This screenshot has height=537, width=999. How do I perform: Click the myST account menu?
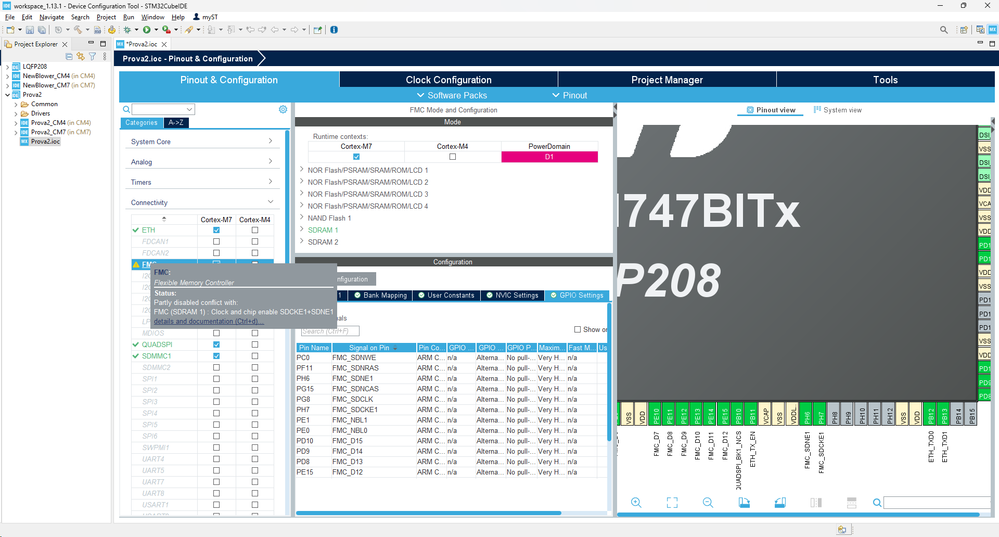pyautogui.click(x=205, y=17)
